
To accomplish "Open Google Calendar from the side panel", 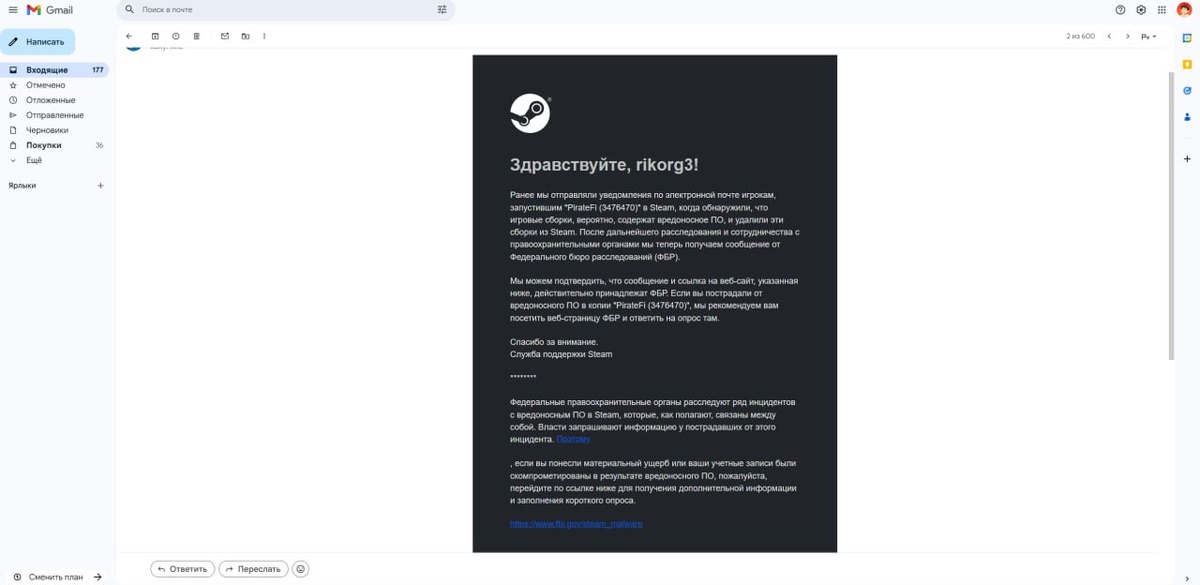I will [1186, 37].
